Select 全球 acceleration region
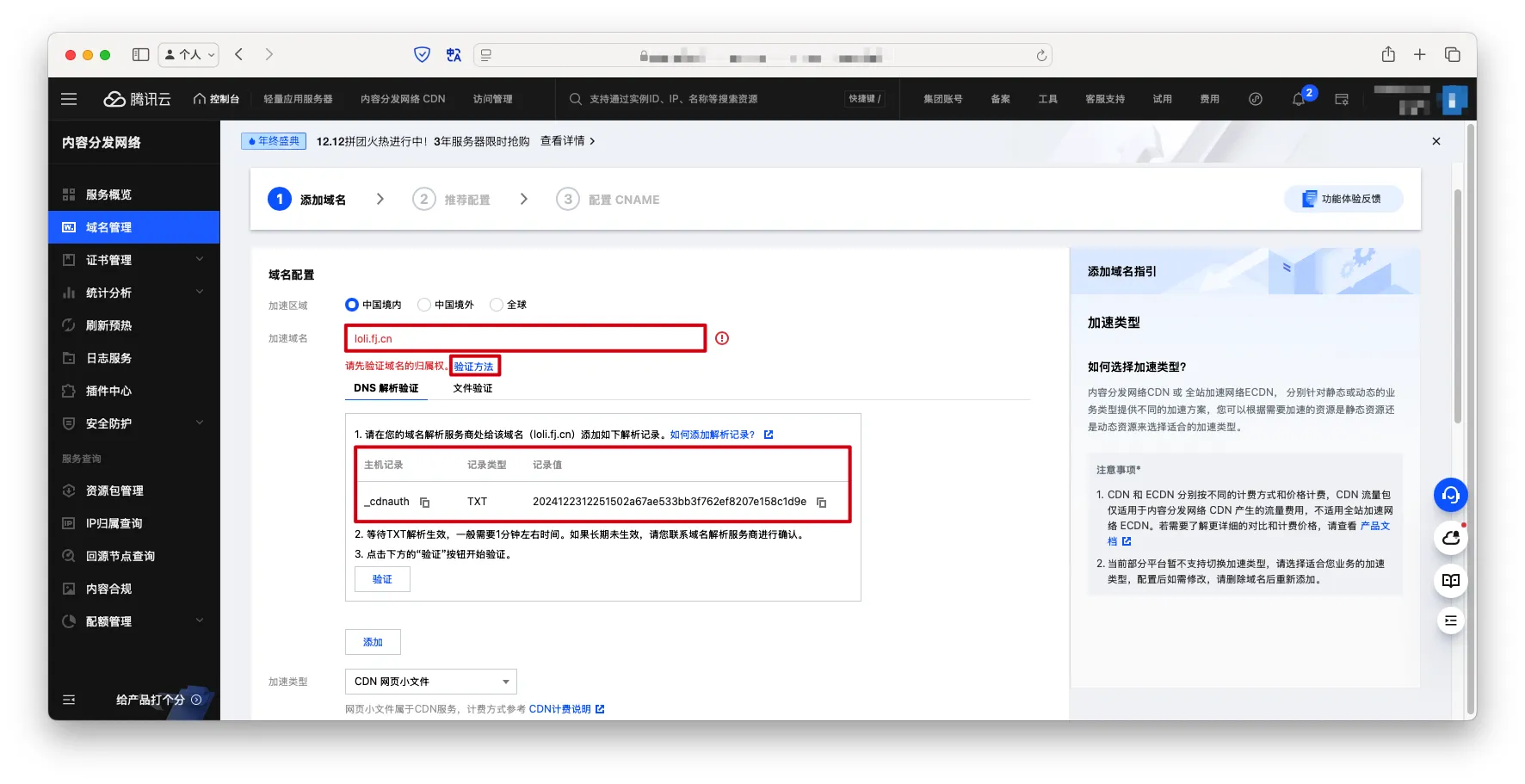The width and height of the screenshot is (1525, 784). 497,305
